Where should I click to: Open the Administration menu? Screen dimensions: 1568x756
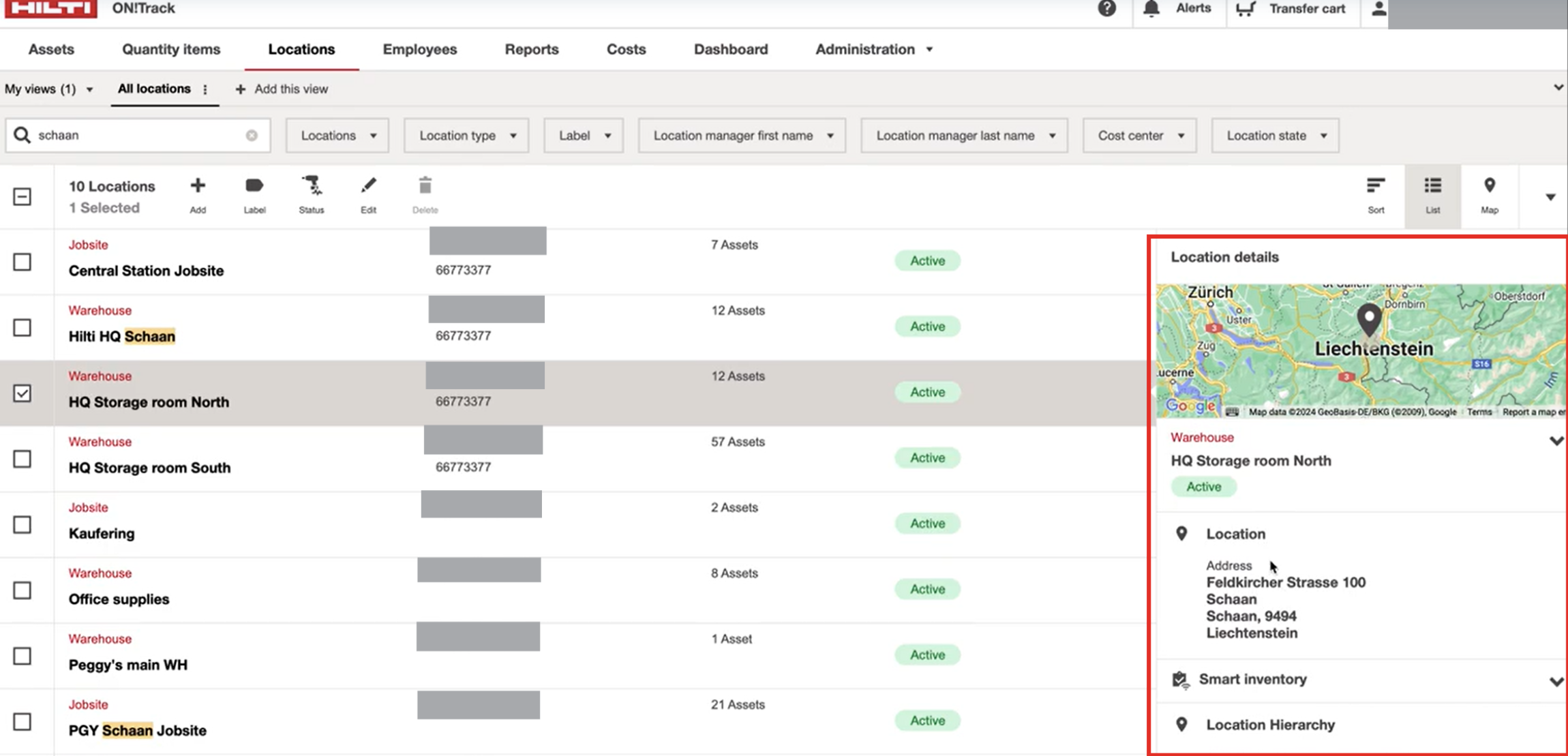(x=874, y=49)
